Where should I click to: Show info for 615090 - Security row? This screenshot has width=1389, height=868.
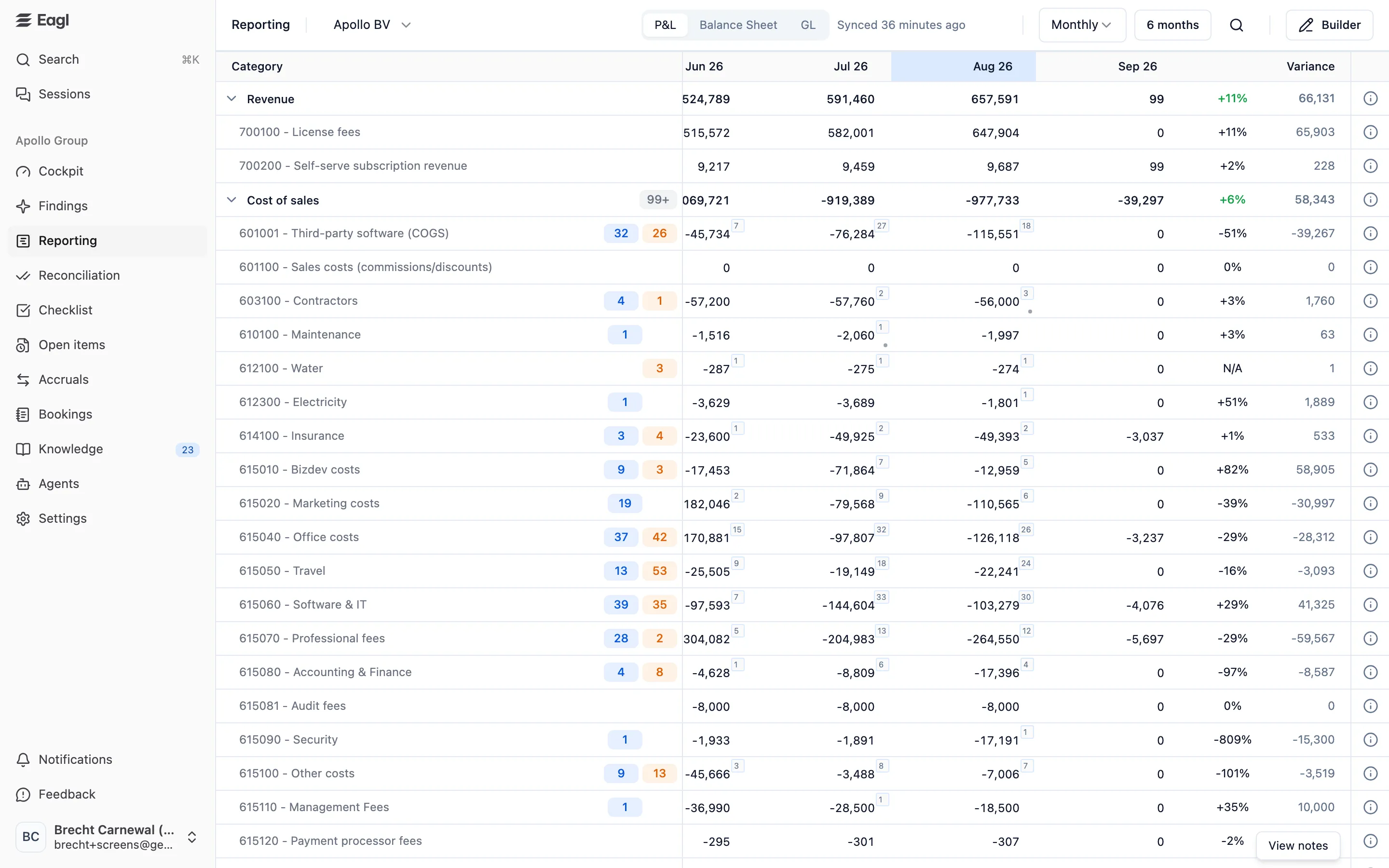(1370, 740)
